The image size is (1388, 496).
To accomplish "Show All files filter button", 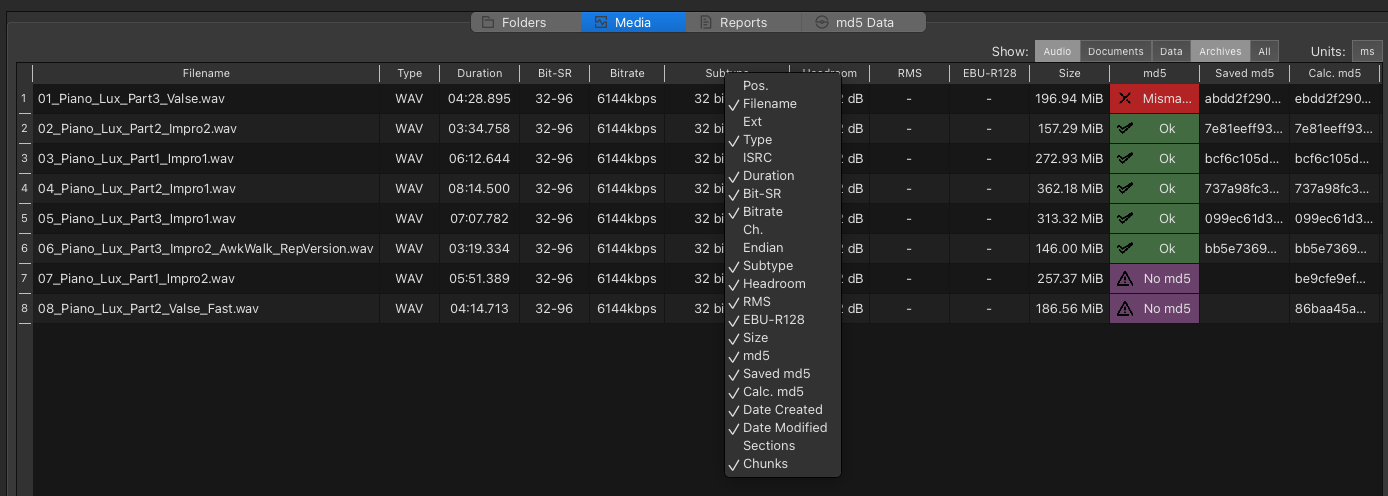I will click(1265, 51).
